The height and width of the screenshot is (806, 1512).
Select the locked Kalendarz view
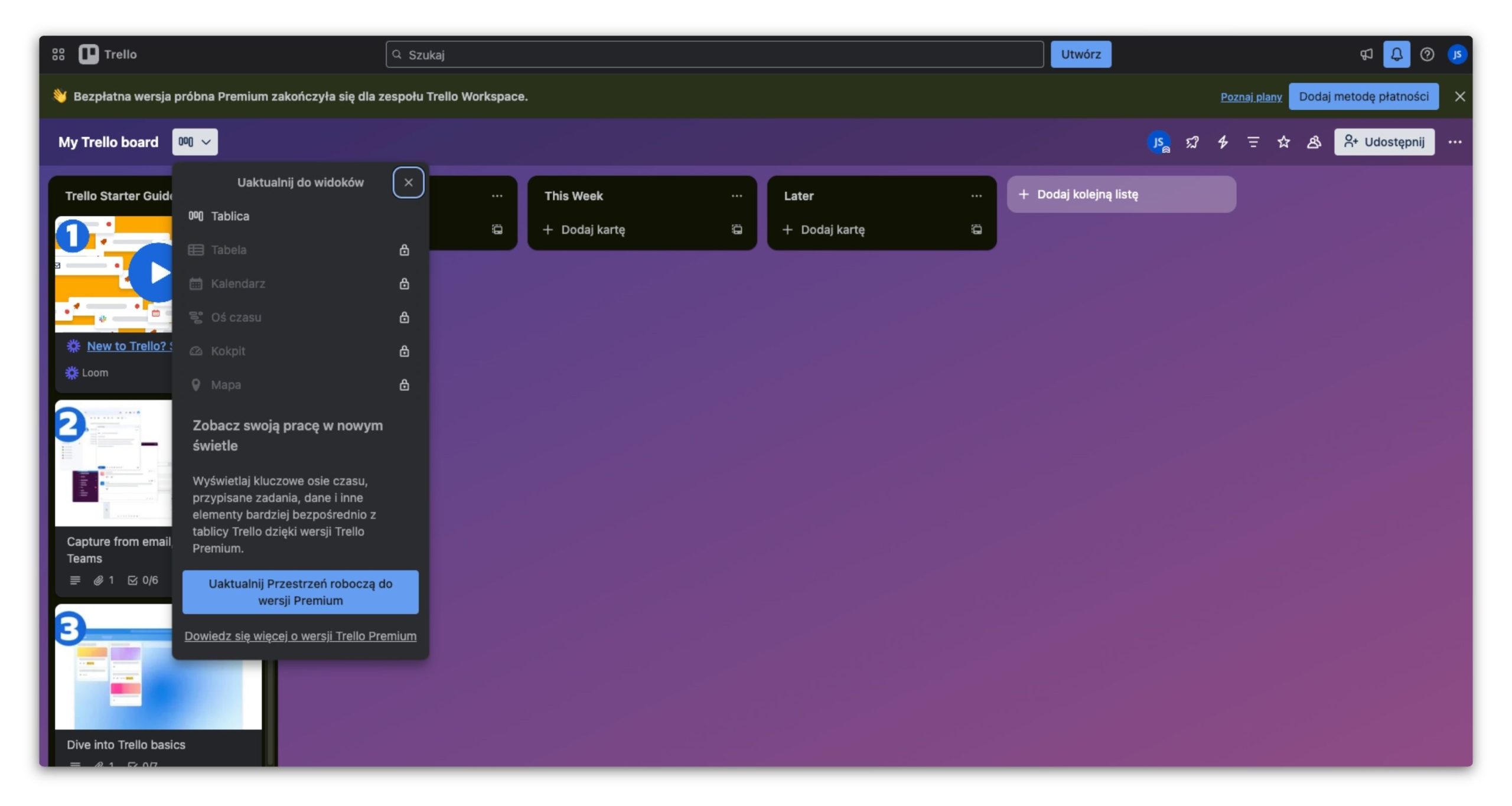coord(238,283)
